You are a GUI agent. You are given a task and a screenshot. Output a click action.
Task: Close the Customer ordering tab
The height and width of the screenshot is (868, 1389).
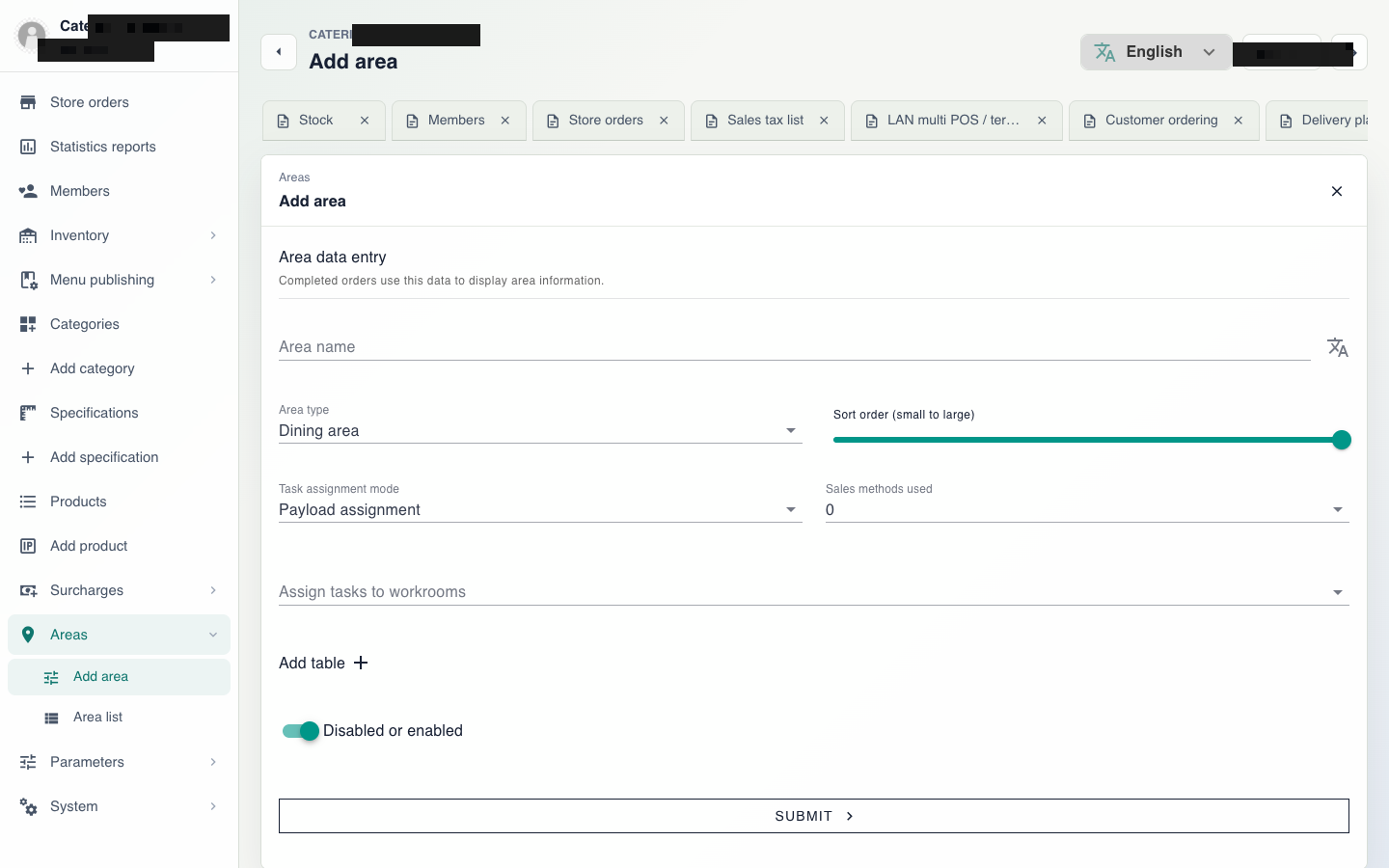[1239, 121]
